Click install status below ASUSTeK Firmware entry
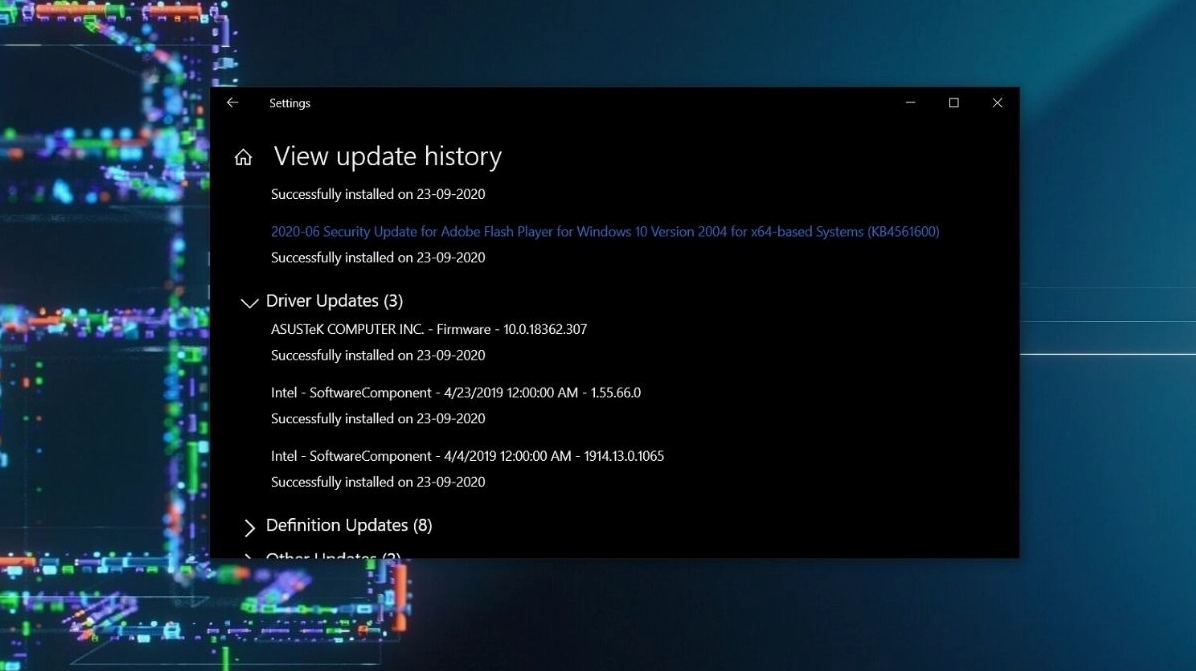1196x671 pixels. click(377, 355)
